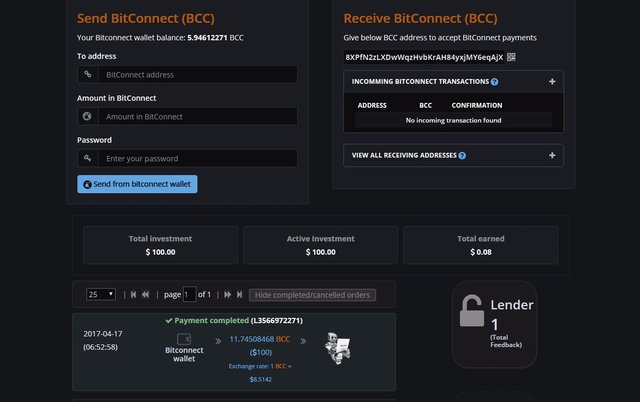Go to next page of orders
The image size is (640, 402).
point(227,294)
